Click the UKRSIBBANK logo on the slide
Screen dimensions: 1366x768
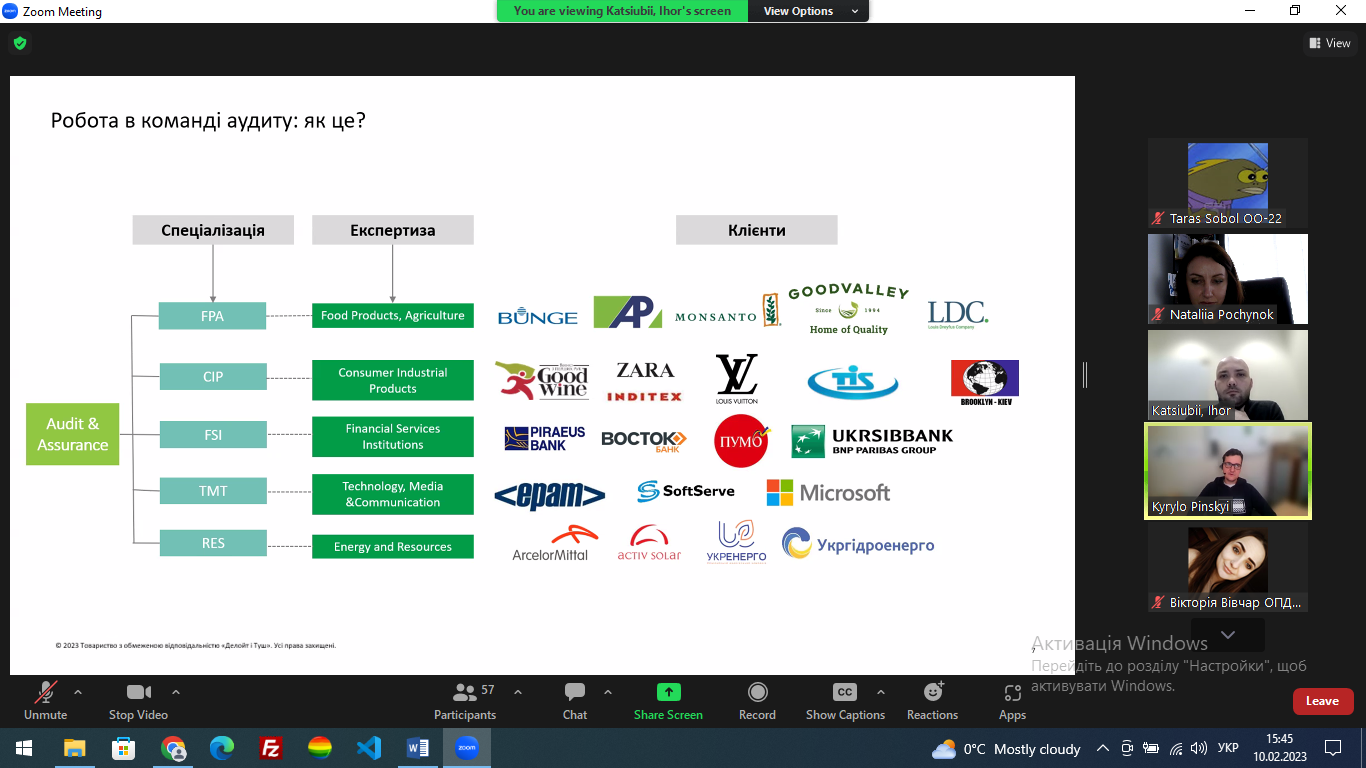tap(872, 441)
